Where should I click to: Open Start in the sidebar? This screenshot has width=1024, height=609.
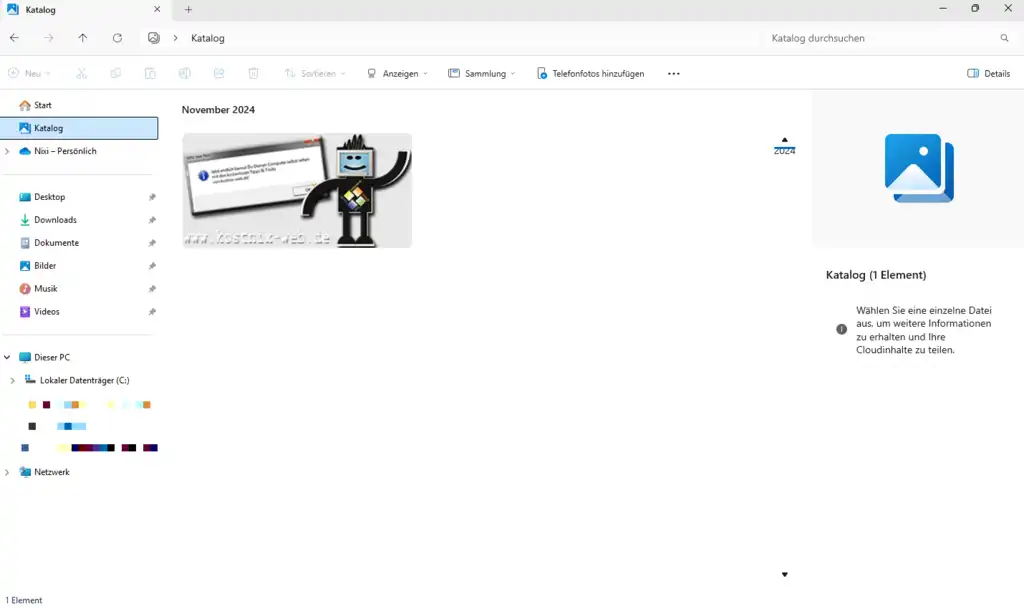click(43, 105)
